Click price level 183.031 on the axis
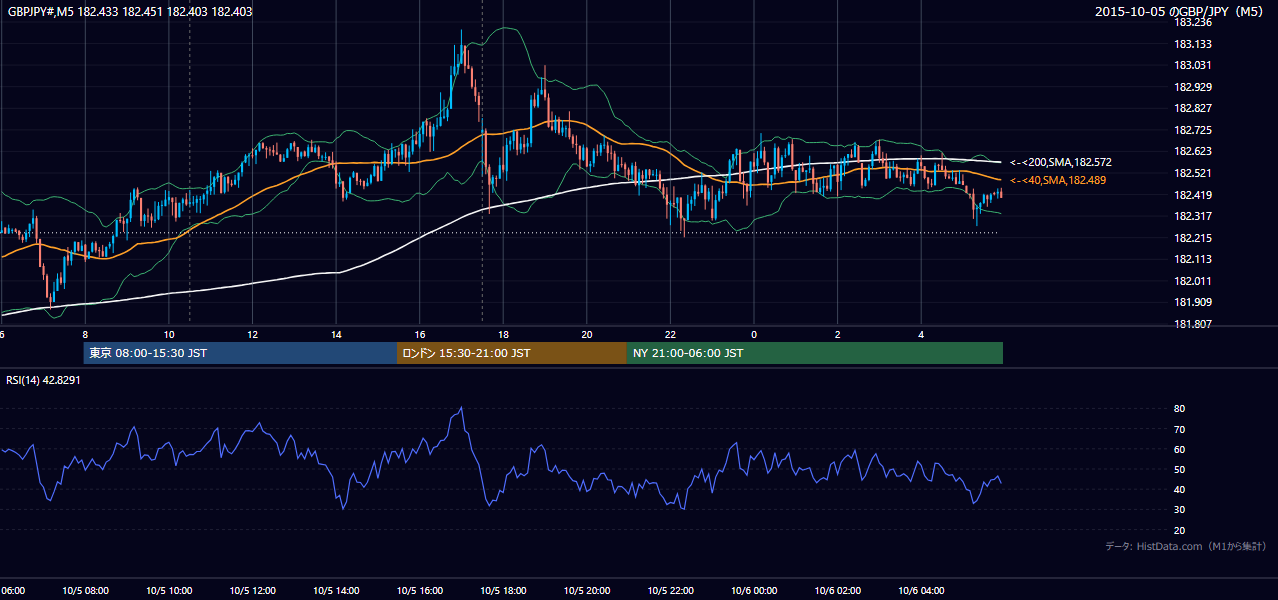Image resolution: width=1278 pixels, height=600 pixels. 1193,65
